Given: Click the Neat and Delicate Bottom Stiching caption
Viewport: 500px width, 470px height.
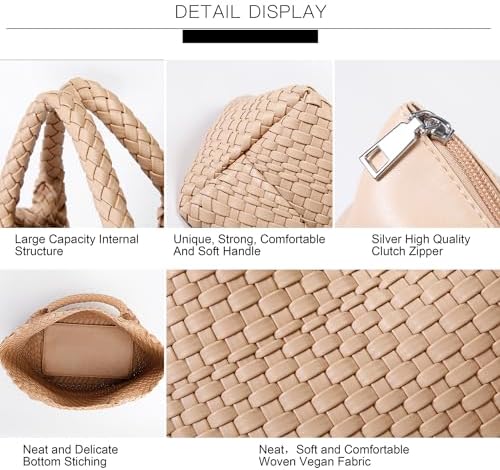Looking at the screenshot, I should (x=70, y=456).
